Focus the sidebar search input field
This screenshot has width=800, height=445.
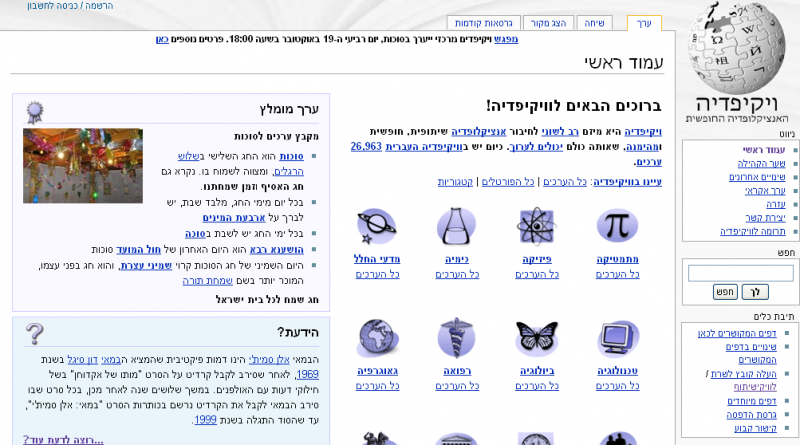click(740, 273)
